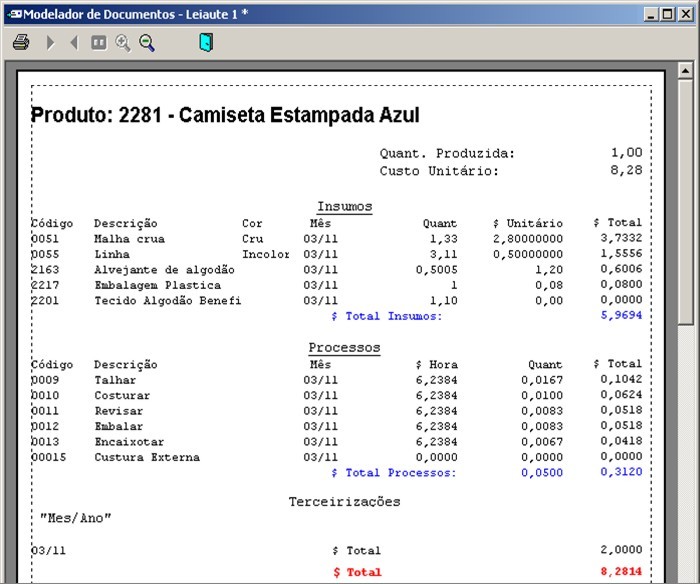Zoom in with the plus magnifier
Image resolution: width=700 pixels, height=584 pixels.
[x=123, y=43]
